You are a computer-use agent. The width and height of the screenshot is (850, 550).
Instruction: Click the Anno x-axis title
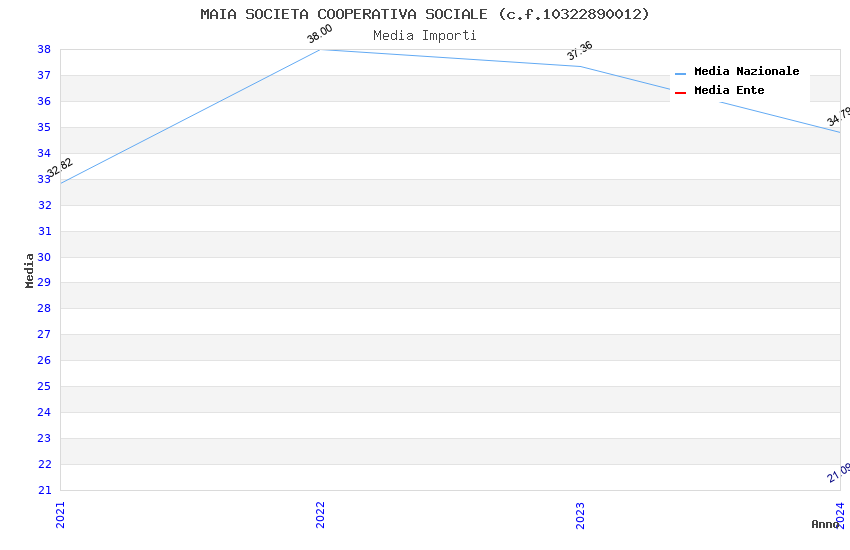(x=825, y=524)
